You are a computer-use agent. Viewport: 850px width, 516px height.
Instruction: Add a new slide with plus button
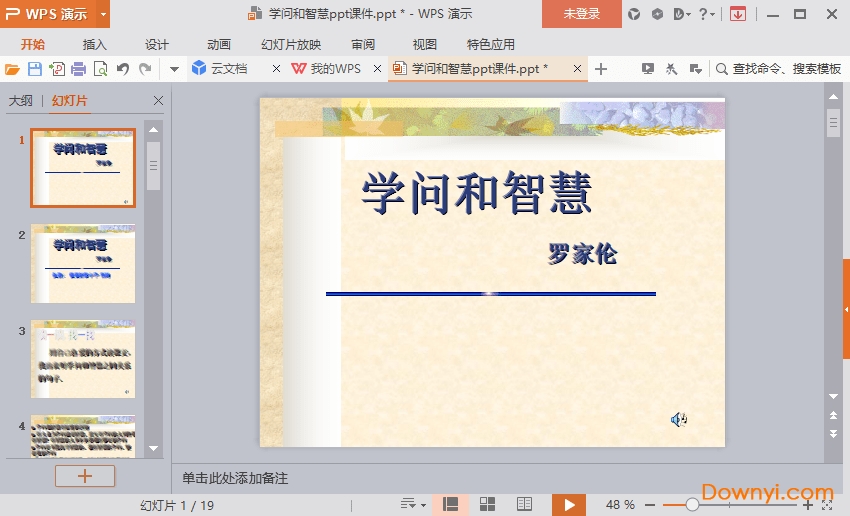[85, 476]
